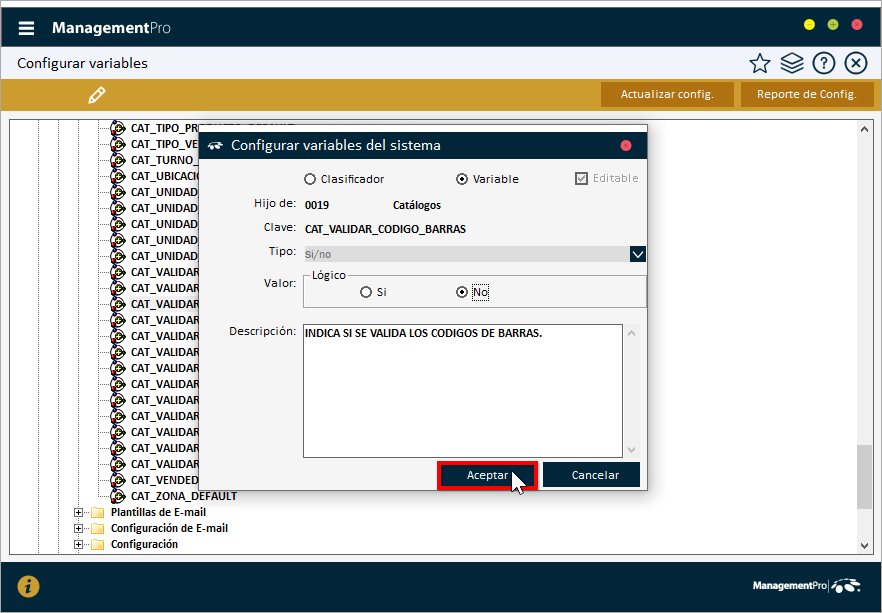
Task: Click the dialog title bar logo icon
Action: [215, 146]
